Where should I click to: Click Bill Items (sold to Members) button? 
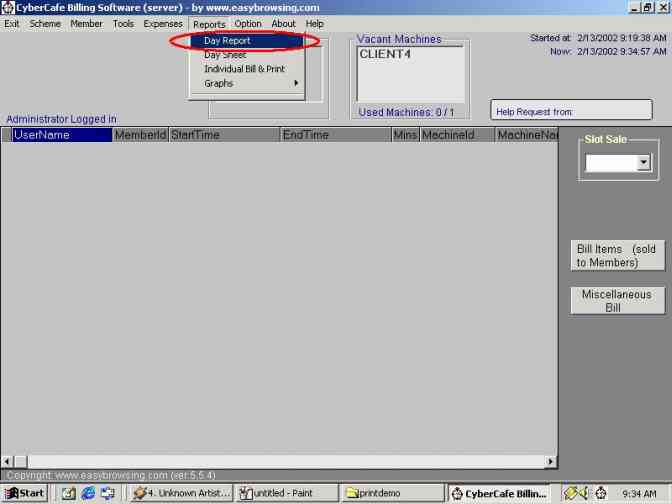617,256
